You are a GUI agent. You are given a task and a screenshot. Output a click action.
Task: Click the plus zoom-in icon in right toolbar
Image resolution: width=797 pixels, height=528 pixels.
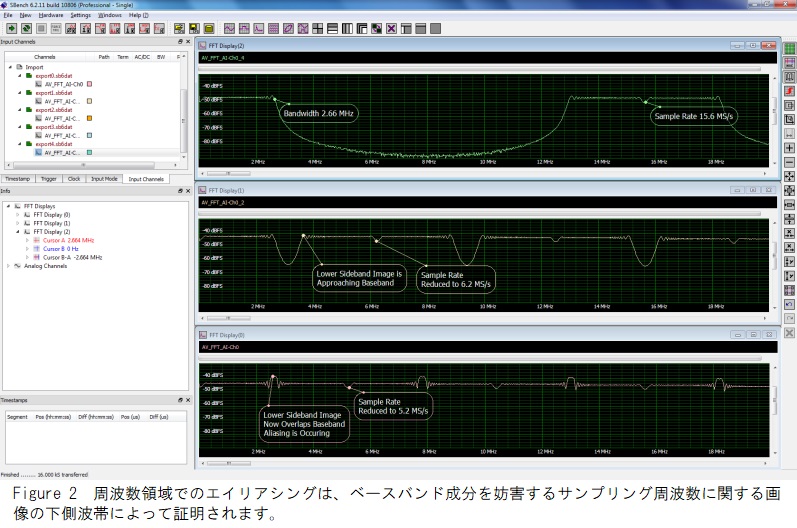789,148
